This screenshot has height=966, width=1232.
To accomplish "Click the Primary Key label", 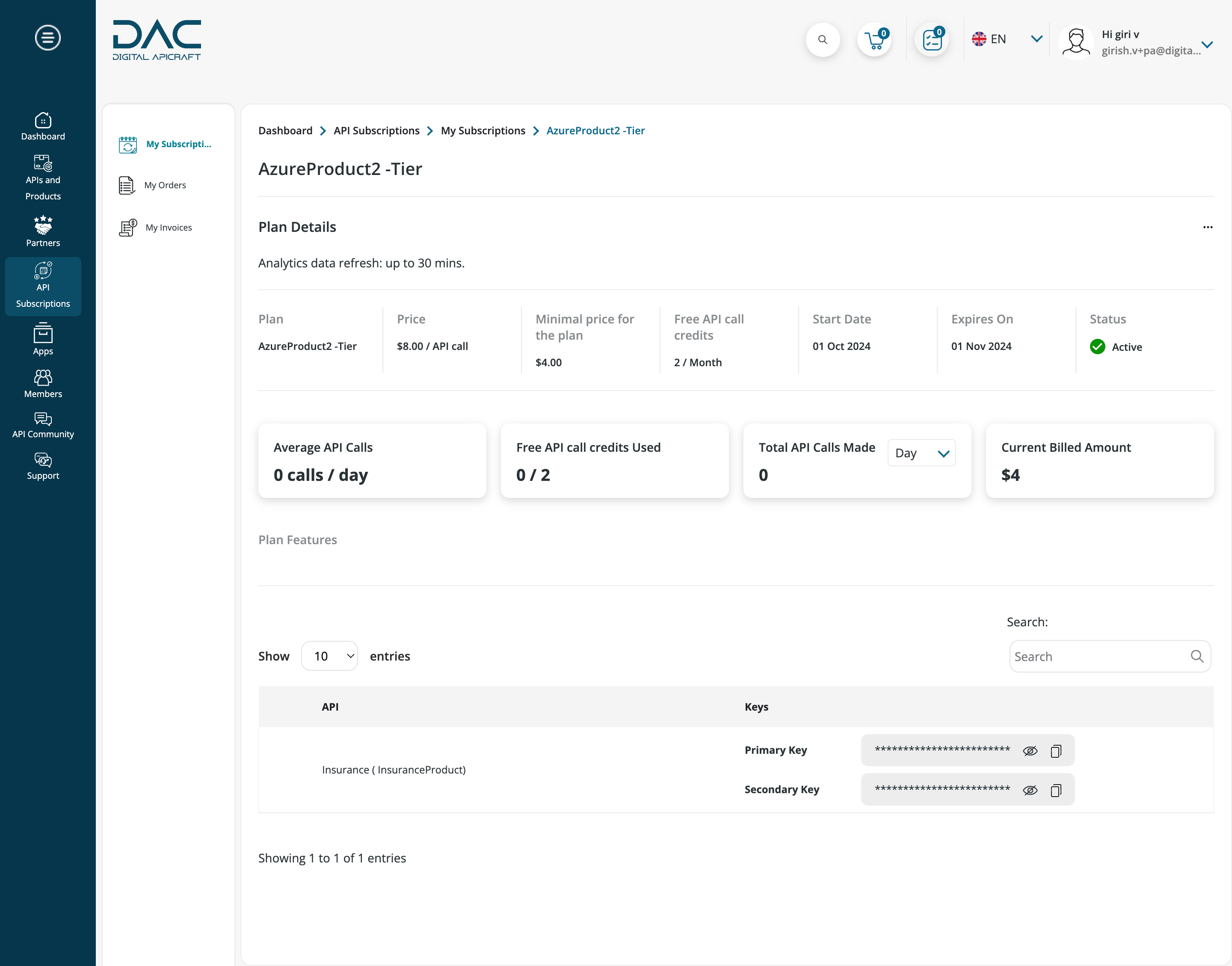I will [x=775, y=750].
